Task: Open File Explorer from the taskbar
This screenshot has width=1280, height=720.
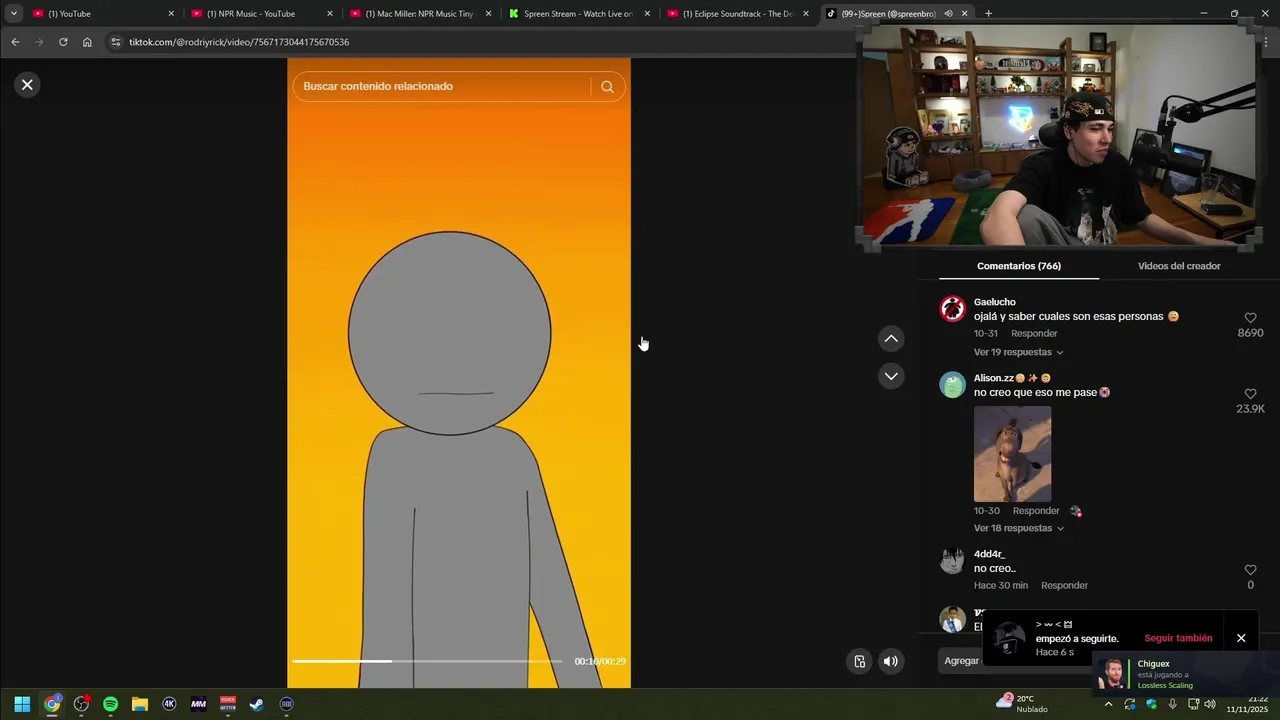Action: (x=140, y=704)
